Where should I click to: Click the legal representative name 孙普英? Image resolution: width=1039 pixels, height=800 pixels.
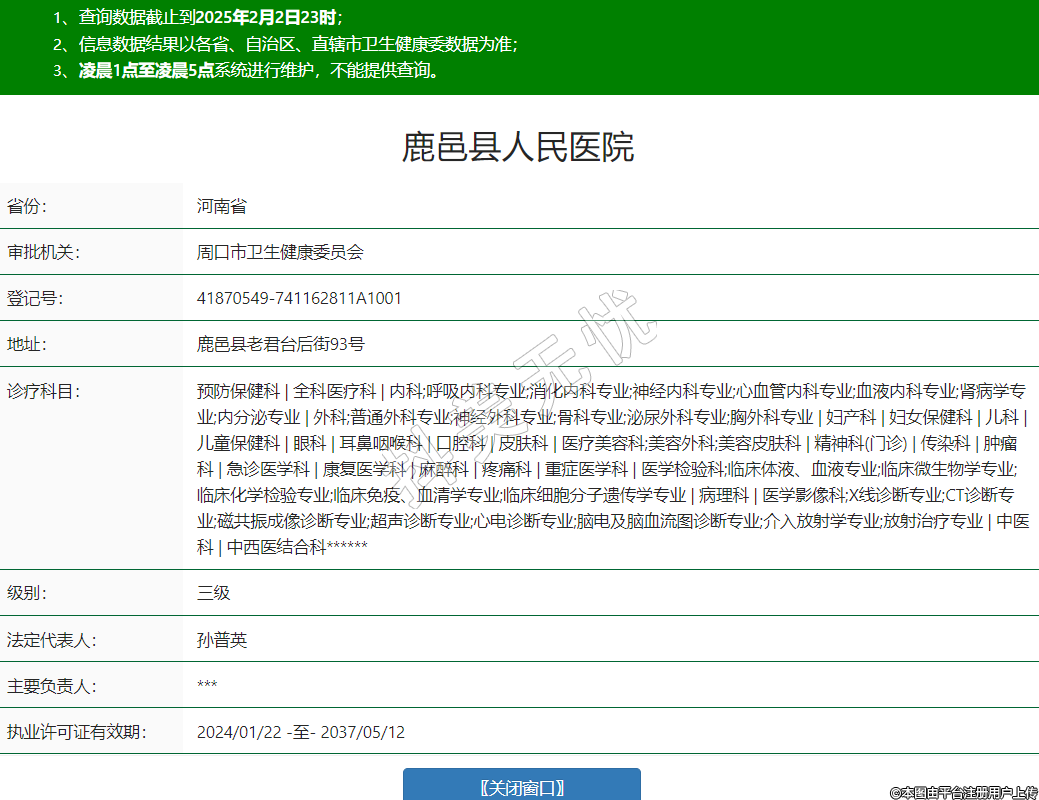coord(221,640)
